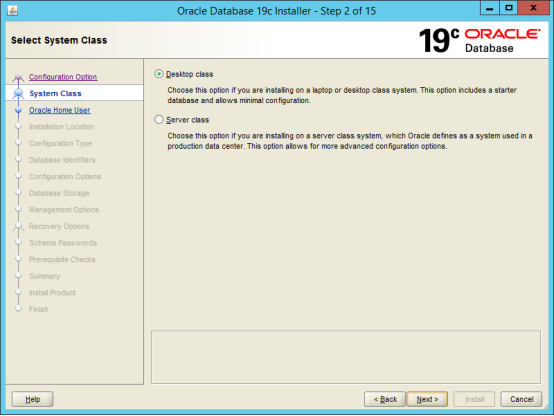The image size is (554, 416).
Task: Close the installer window
Action: pyautogui.click(x=533, y=8)
